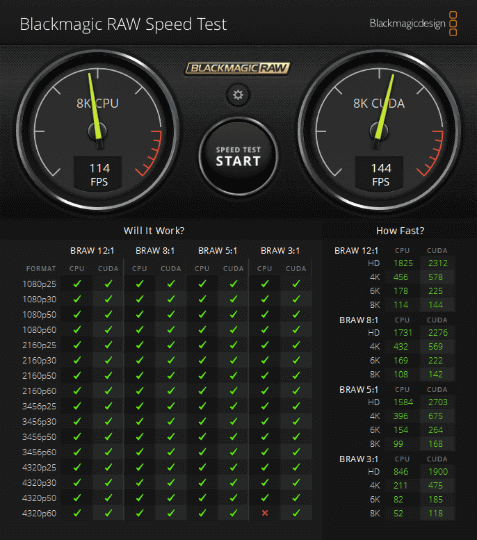Click the Blackmagicdesign logo squares
The width and height of the screenshot is (477, 540).
point(453,23)
